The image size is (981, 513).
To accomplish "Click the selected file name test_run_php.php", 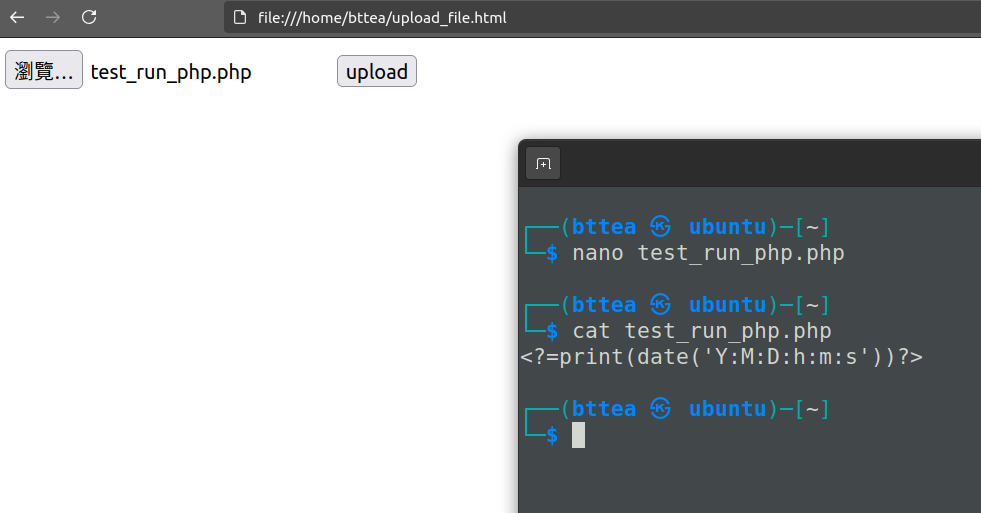I will click(171, 73).
